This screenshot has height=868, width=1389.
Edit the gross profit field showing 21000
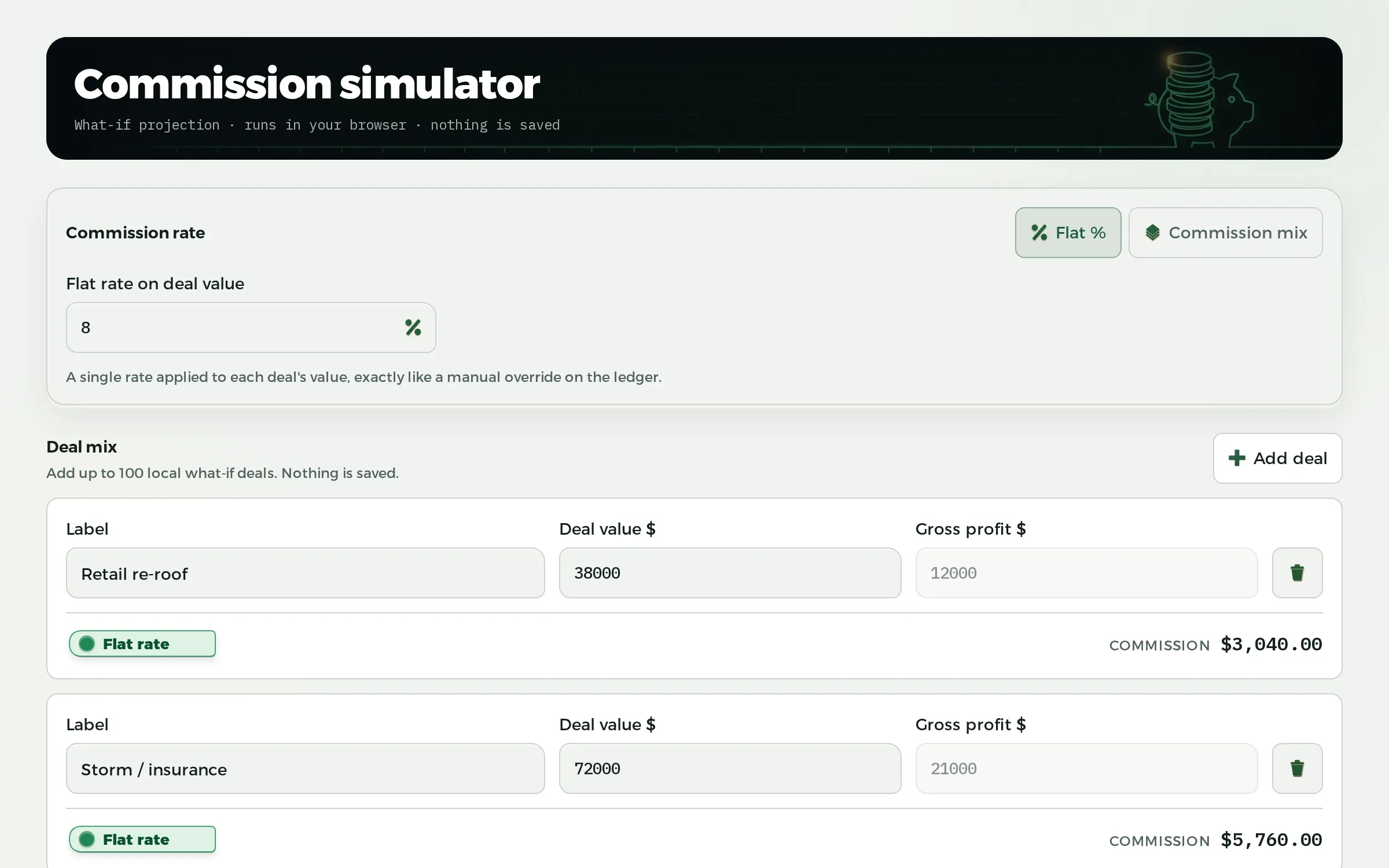pyautogui.click(x=1086, y=768)
